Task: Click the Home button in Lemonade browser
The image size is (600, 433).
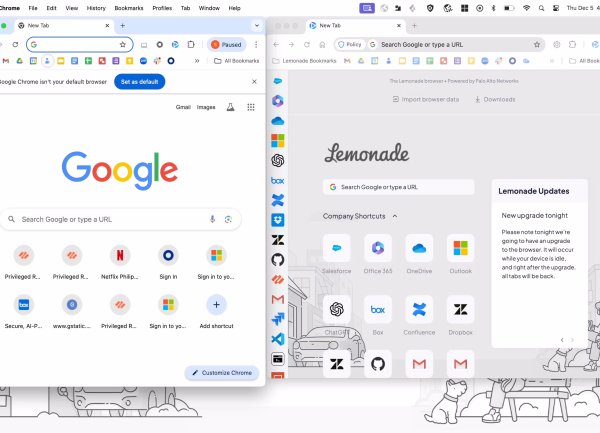Action: tap(322, 45)
